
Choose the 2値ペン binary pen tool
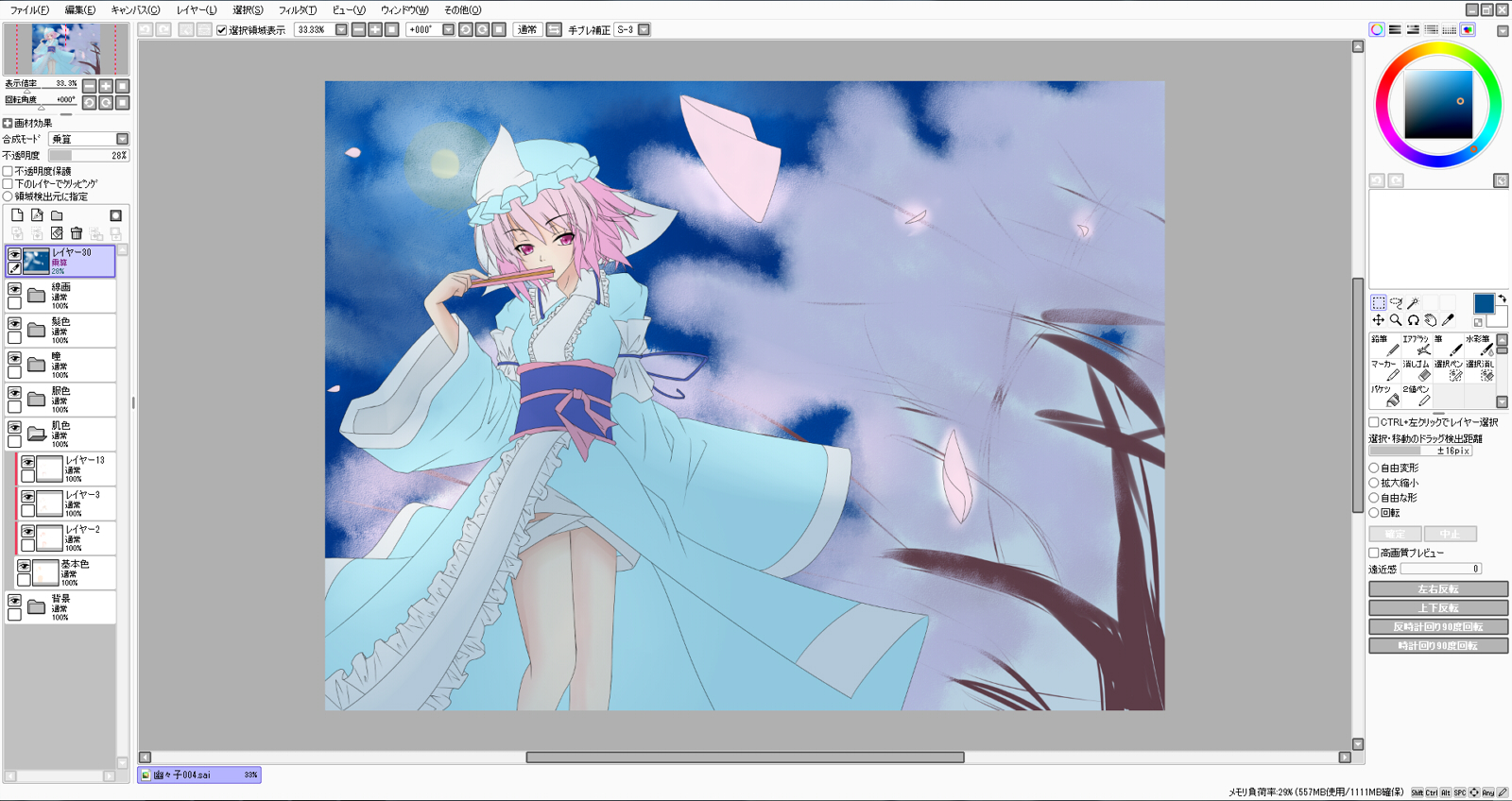point(1416,395)
